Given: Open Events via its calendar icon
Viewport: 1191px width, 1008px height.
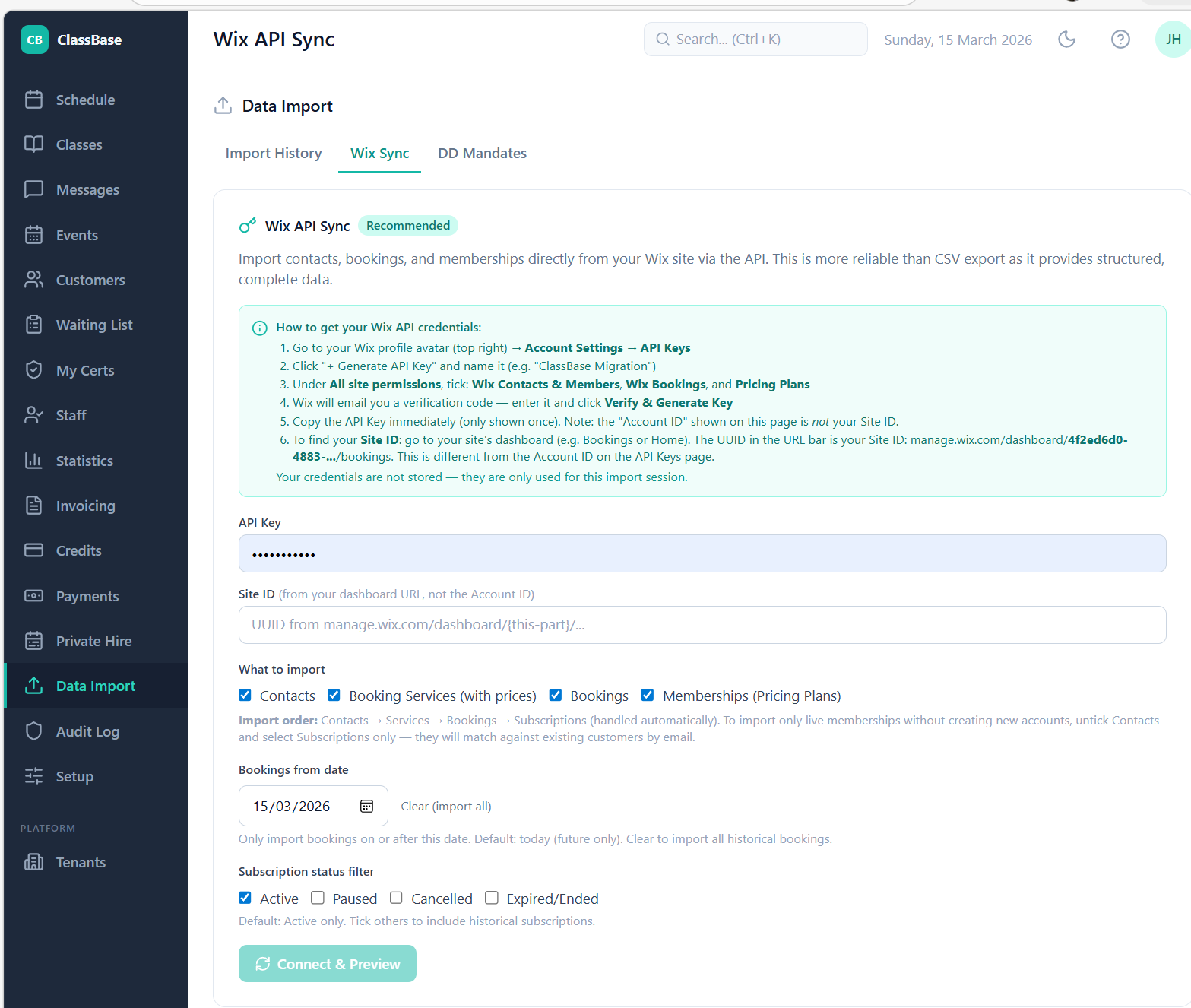Looking at the screenshot, I should (33, 235).
